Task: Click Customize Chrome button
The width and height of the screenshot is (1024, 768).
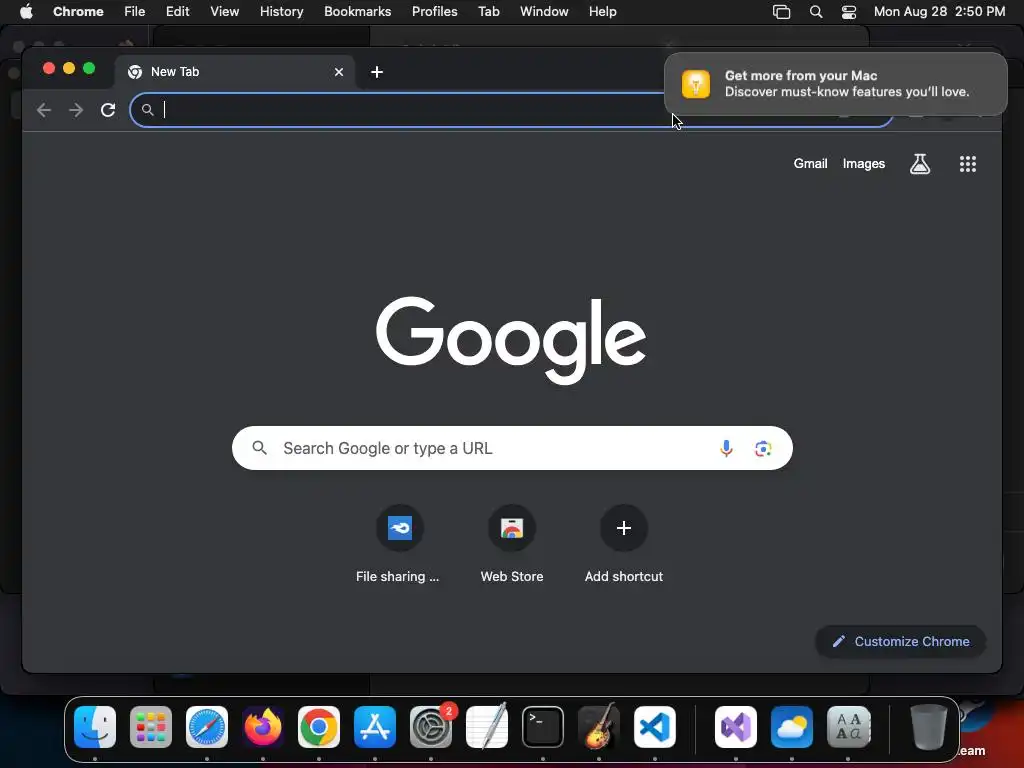Action: tap(901, 641)
